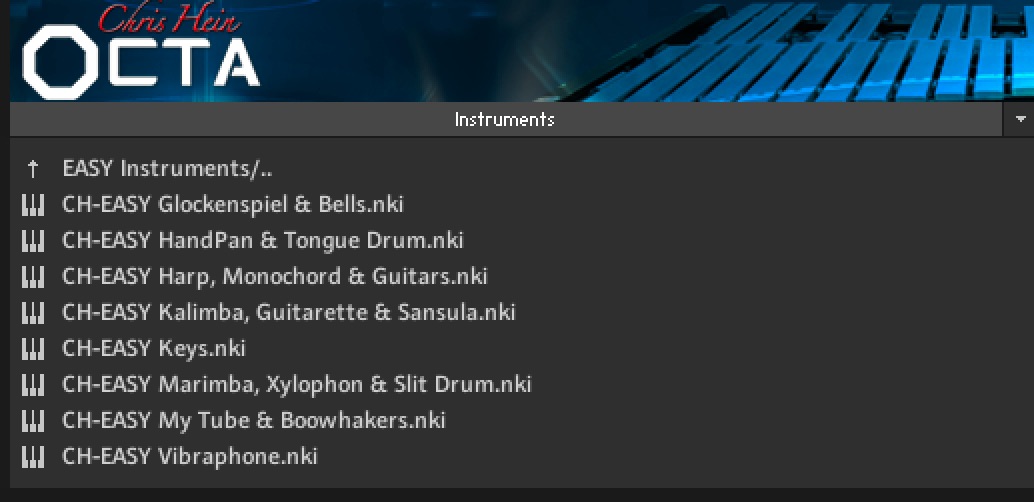Click the keyboard icon next to Marimba, Xylophon & Slit Drum
Viewport: 1034px width, 502px height.
click(x=33, y=384)
